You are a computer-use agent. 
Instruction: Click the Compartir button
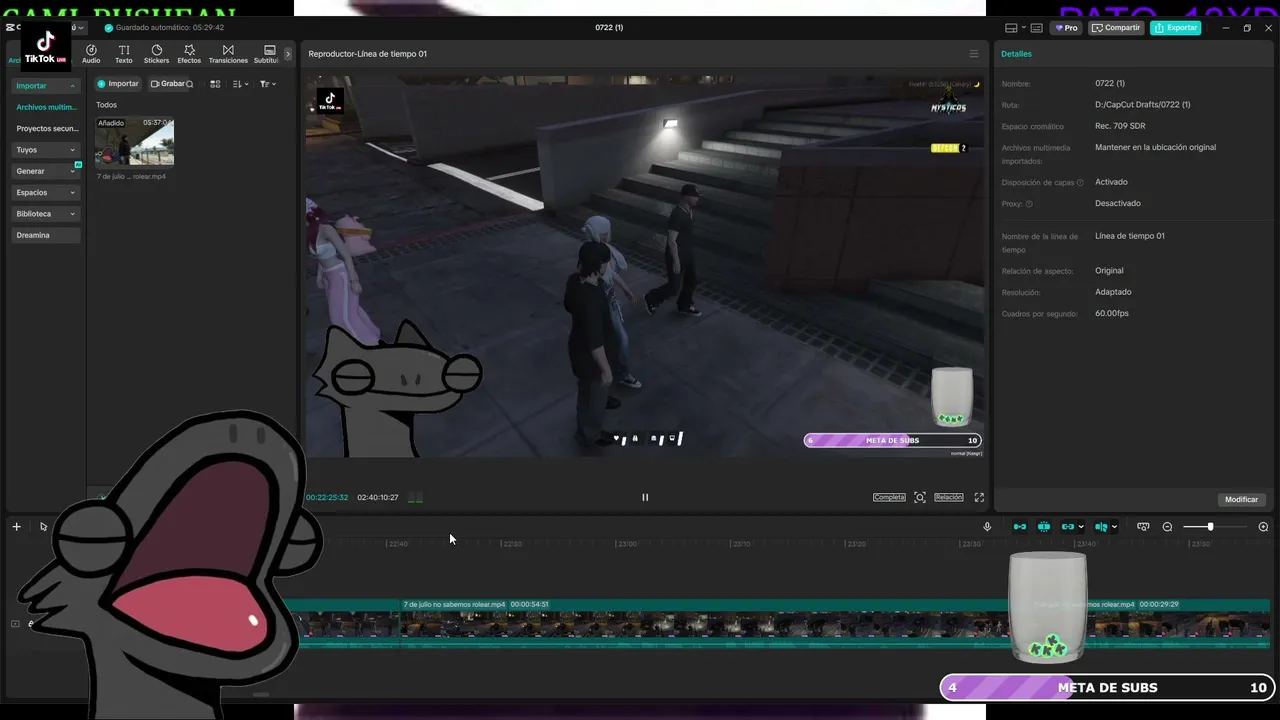pyautogui.click(x=1116, y=28)
